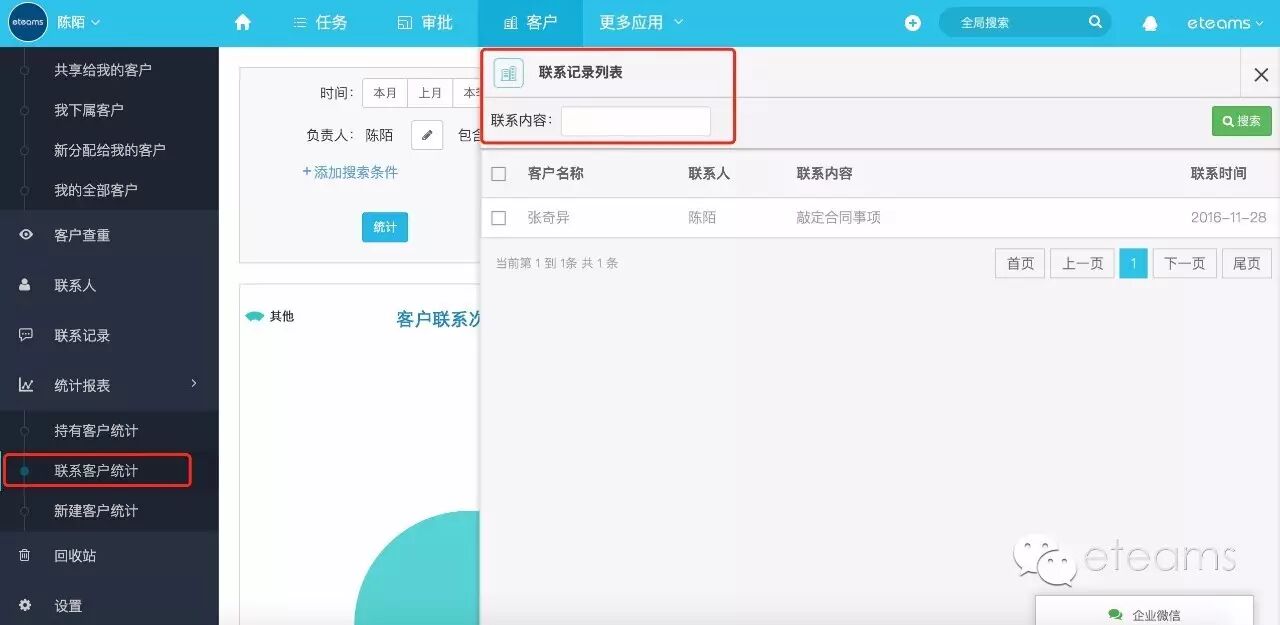The height and width of the screenshot is (625, 1280).
Task: Click the 添加搜索条件 link
Action: click(350, 172)
